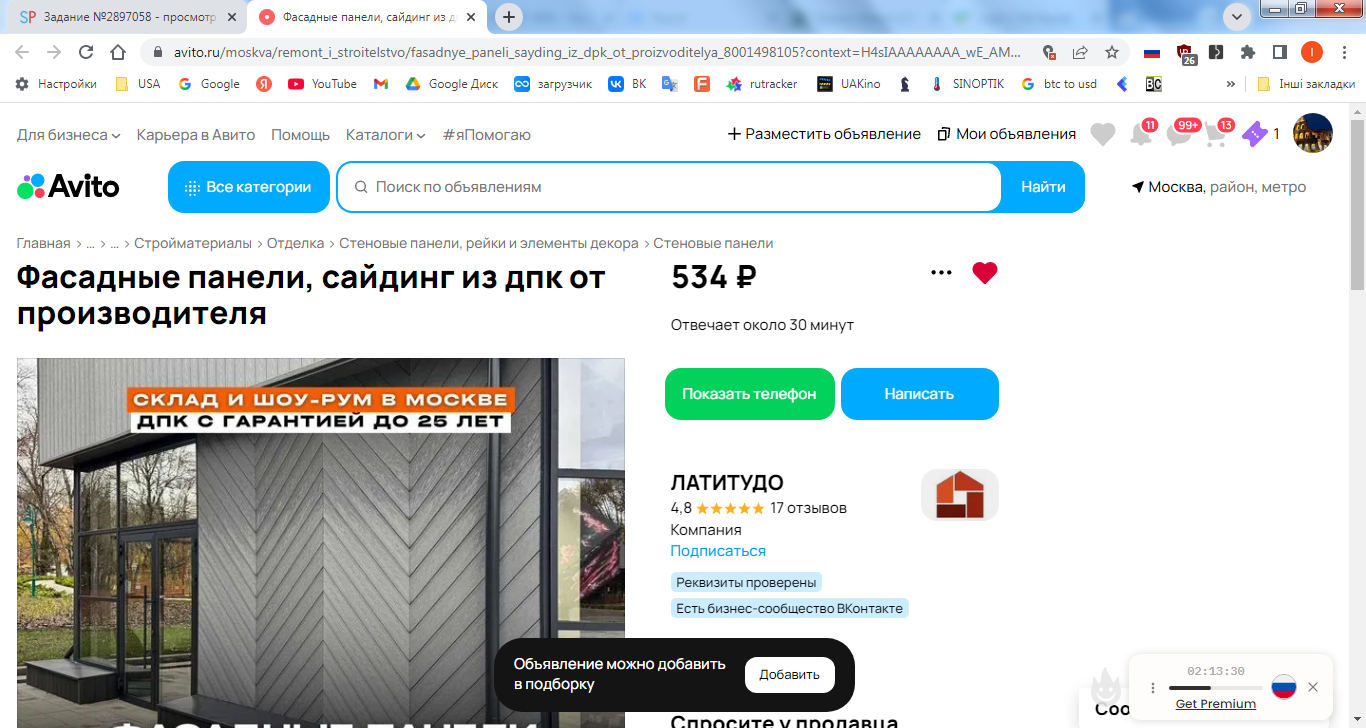Open favorites via gray heart icon
Viewport: 1366px width, 728px height.
(1103, 134)
